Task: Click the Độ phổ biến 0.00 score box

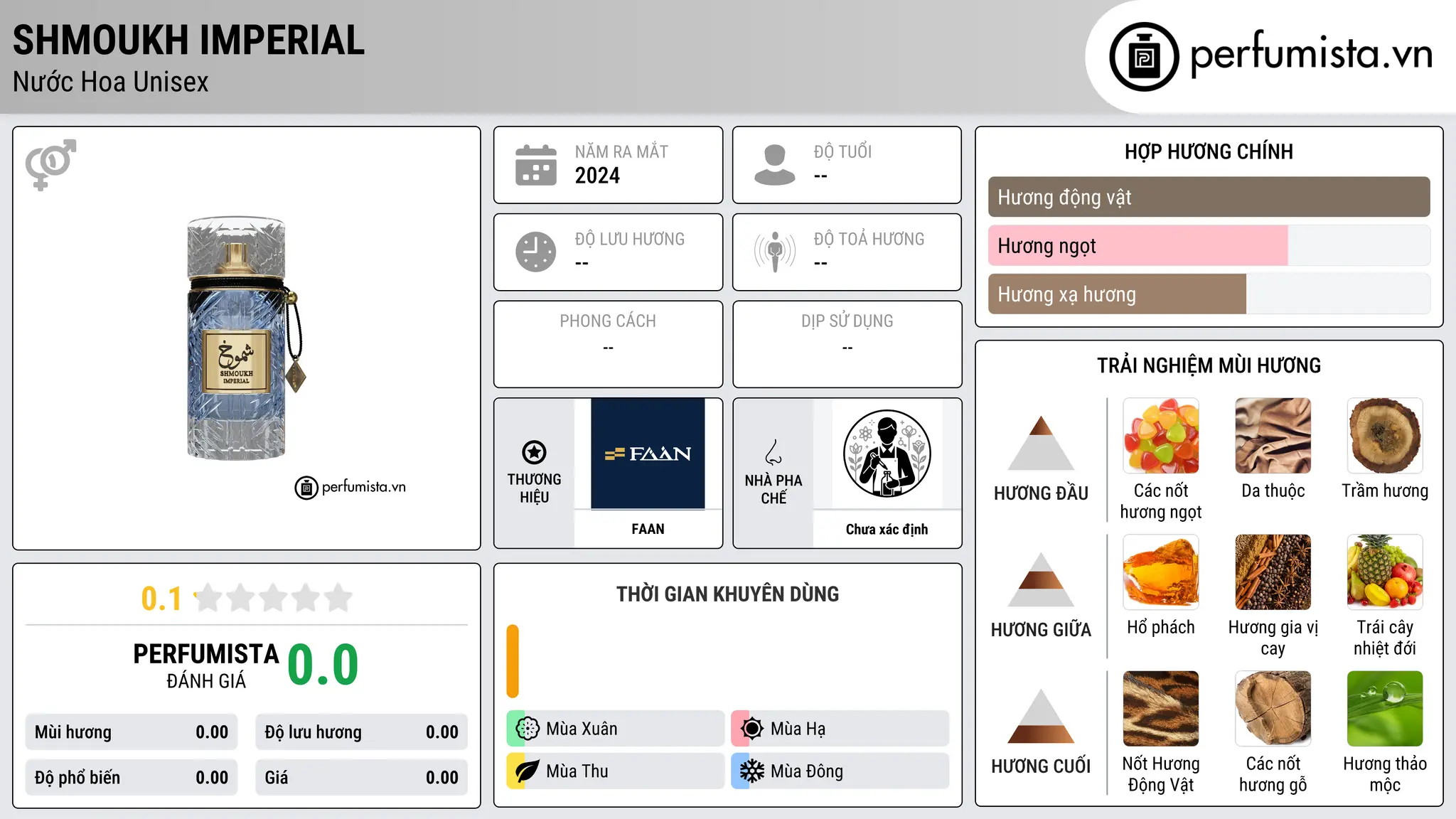Action: pos(132,778)
